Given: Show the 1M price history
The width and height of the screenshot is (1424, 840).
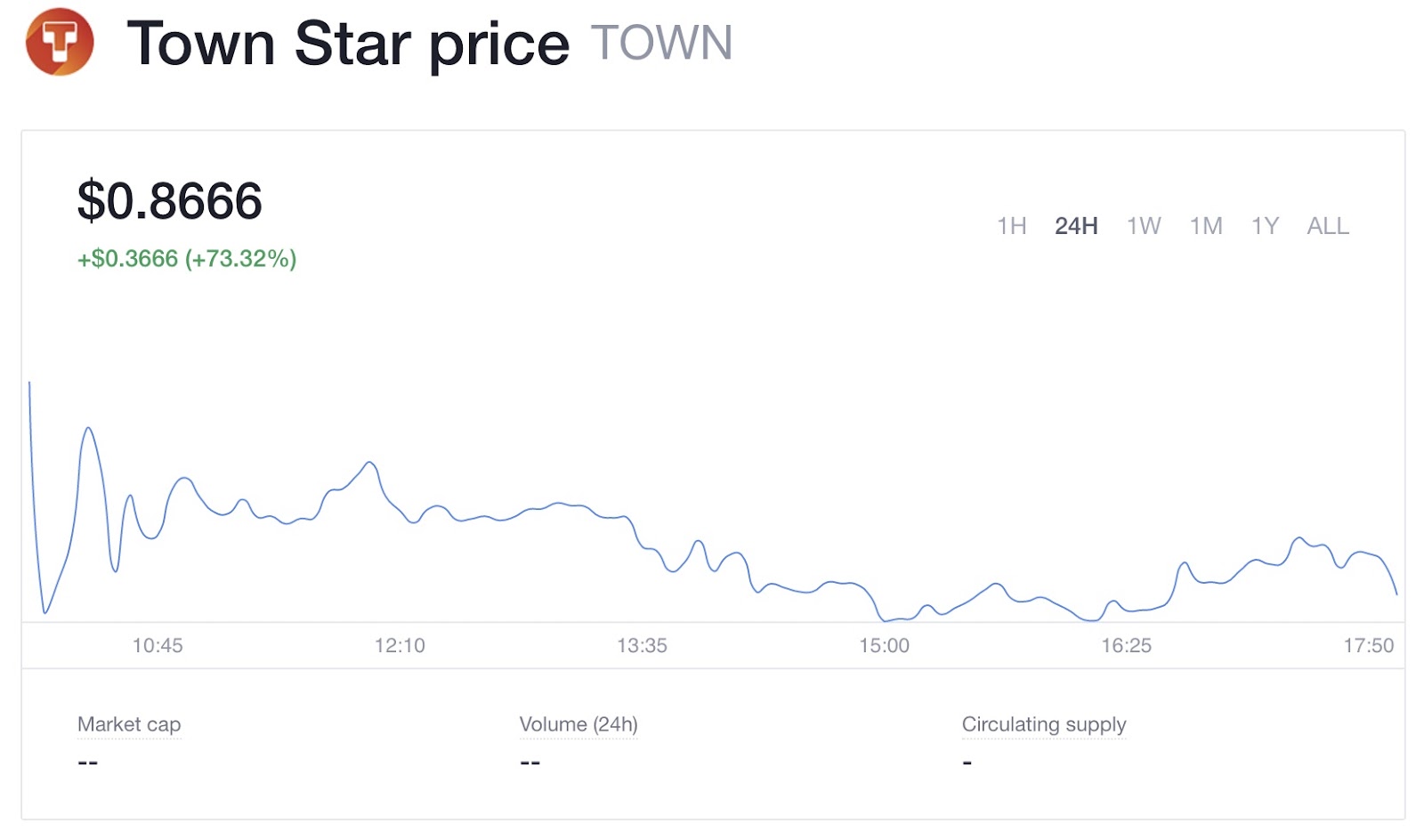Looking at the screenshot, I should pyautogui.click(x=1206, y=226).
